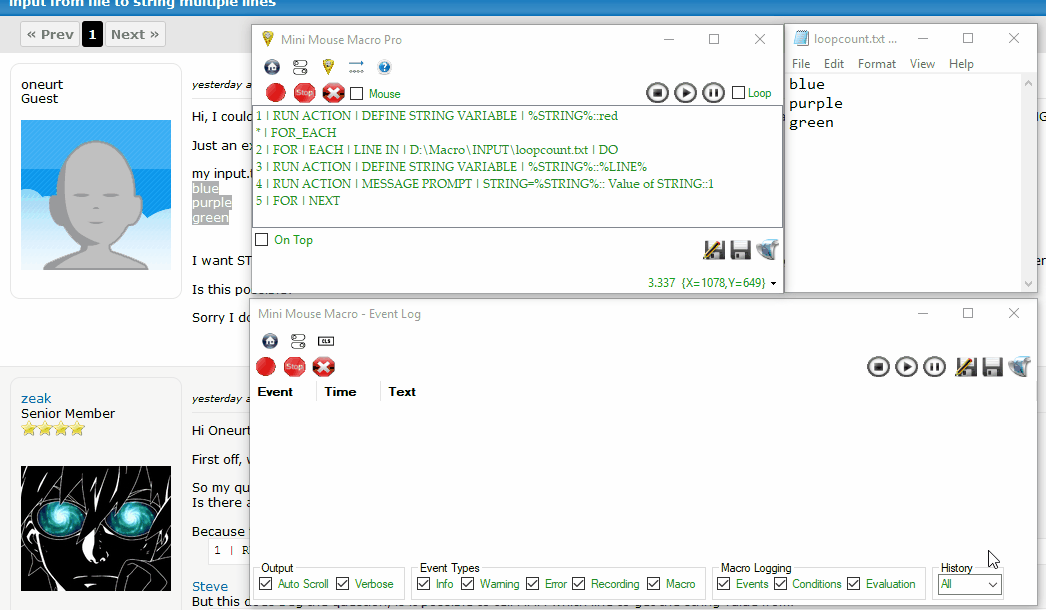Stop playback in the Macro Pro window
This screenshot has width=1046, height=610.
tap(657, 93)
